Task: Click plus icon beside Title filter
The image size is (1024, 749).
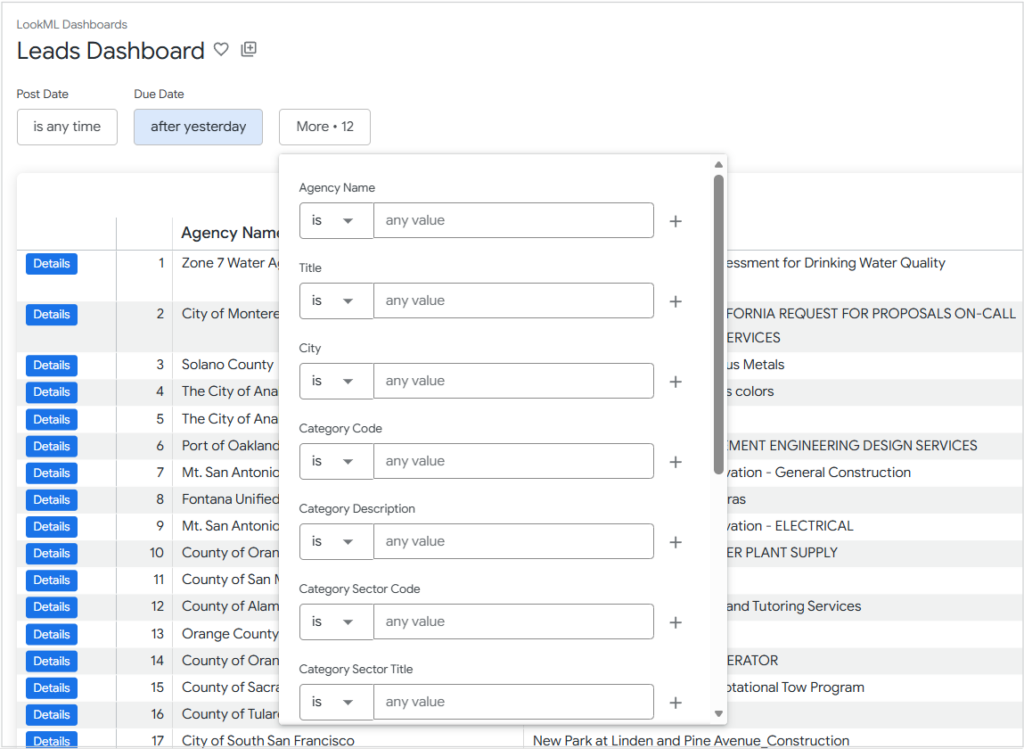Action: pyautogui.click(x=675, y=301)
